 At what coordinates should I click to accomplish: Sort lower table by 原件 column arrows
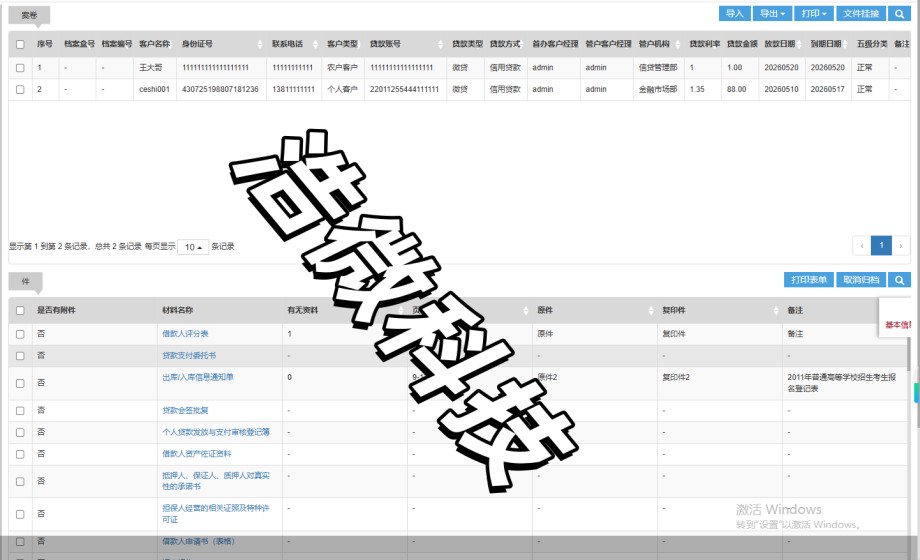point(651,311)
